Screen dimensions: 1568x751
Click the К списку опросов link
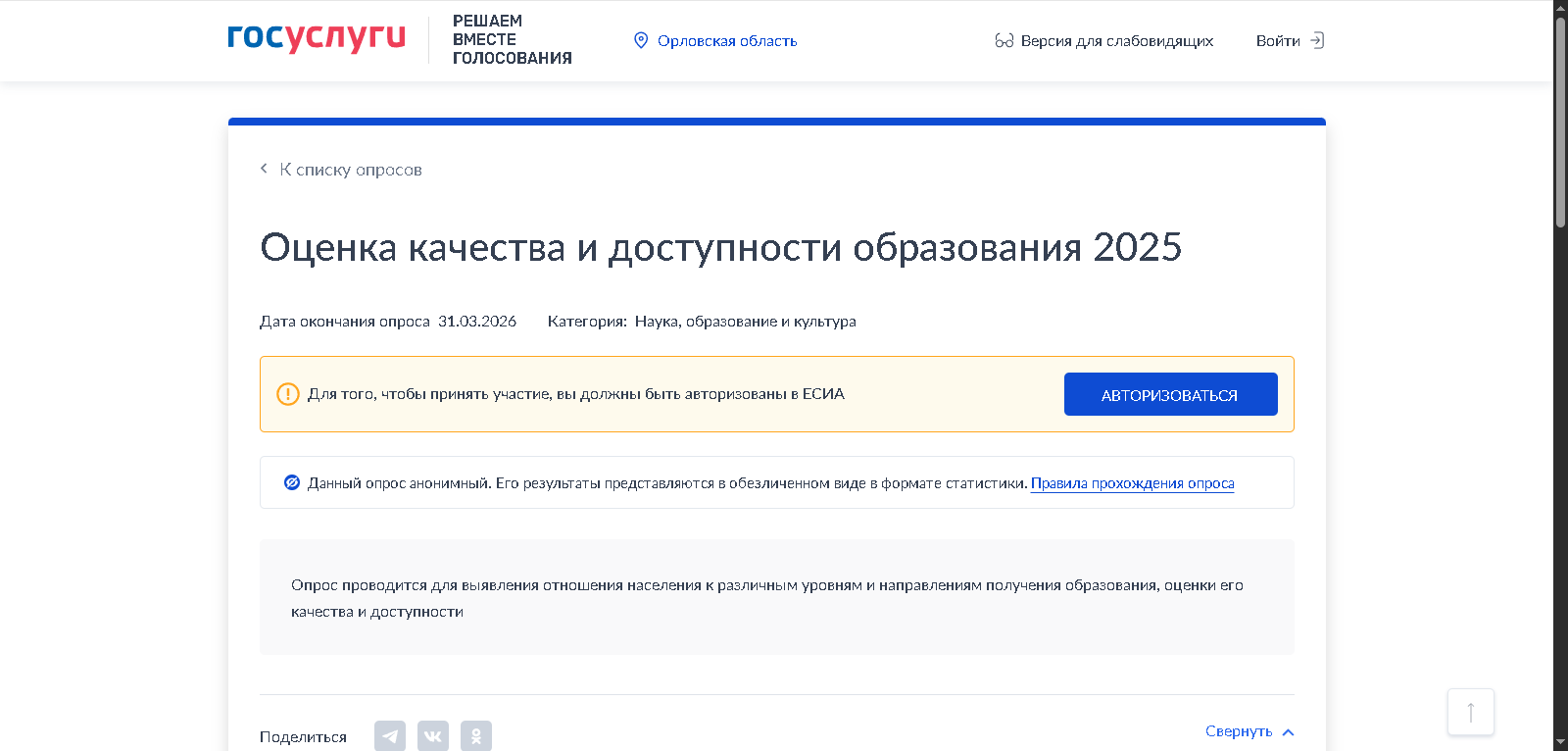click(x=351, y=170)
